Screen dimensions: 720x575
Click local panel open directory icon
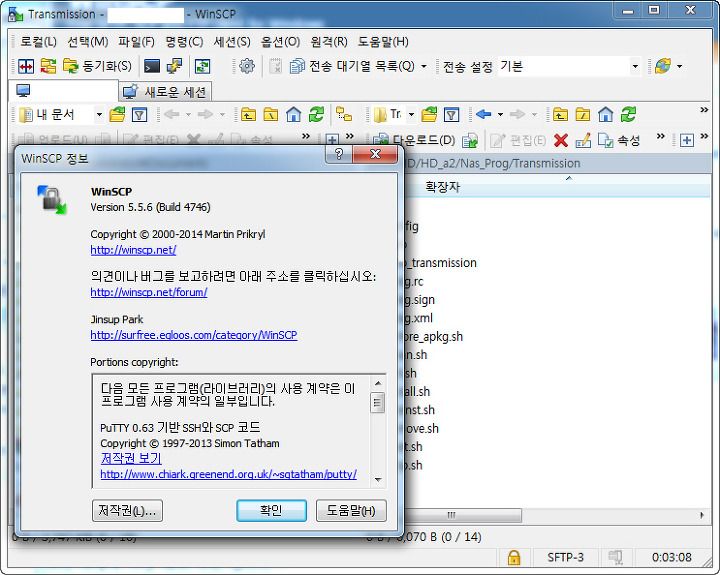coord(118,114)
